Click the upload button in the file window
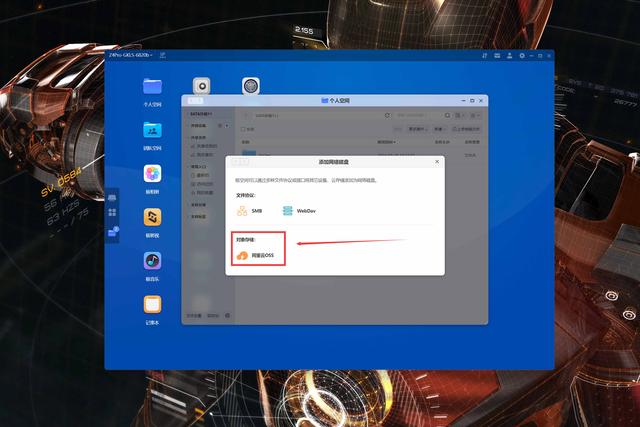The height and width of the screenshot is (427, 640). tap(466, 129)
